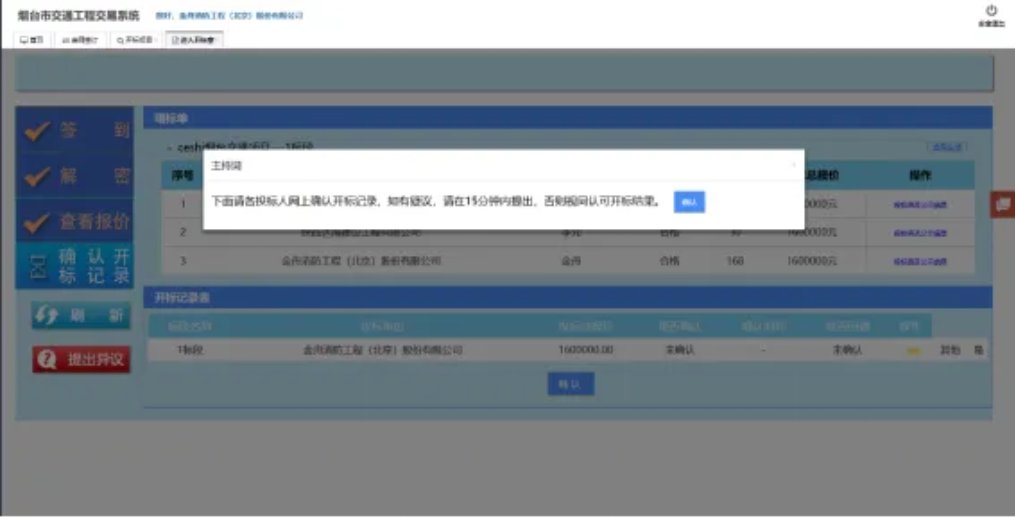Image resolution: width=1015 pixels, height=517 pixels.
Task: Select the 进入开标室 tab
Action: point(194,40)
